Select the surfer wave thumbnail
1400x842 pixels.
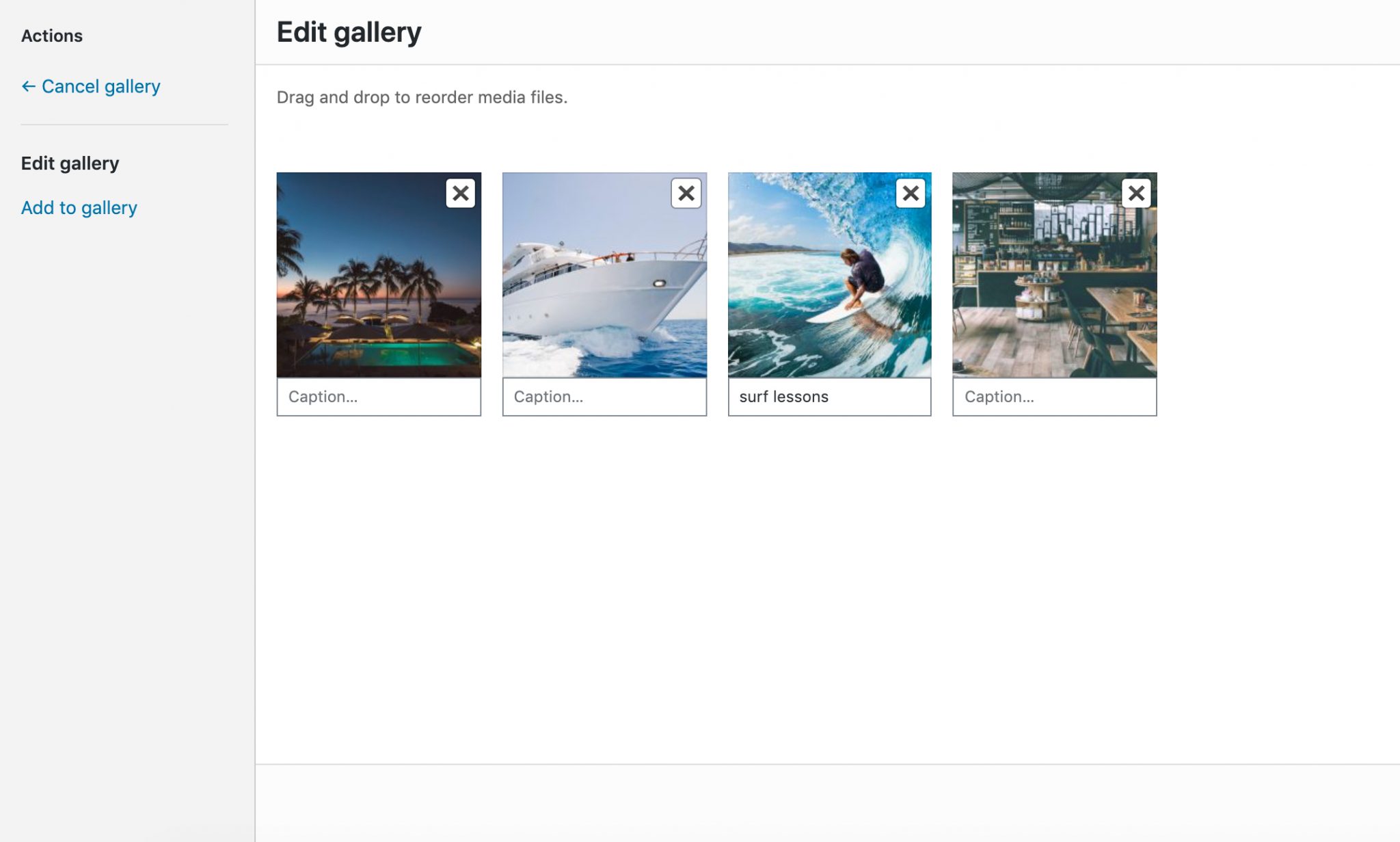coord(829,275)
